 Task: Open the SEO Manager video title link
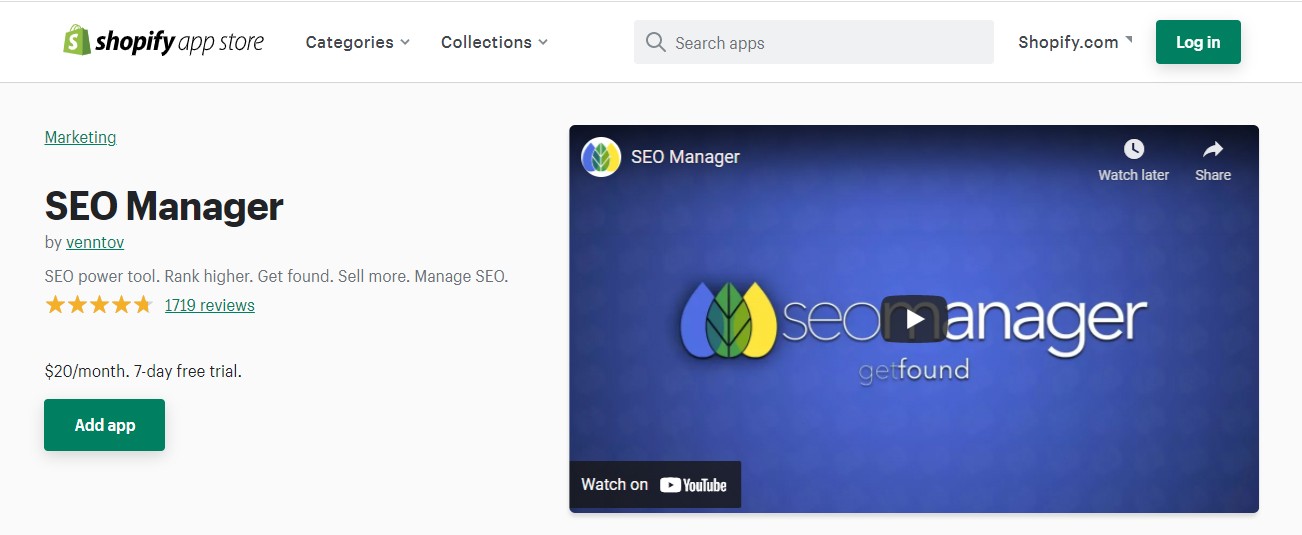pos(685,157)
